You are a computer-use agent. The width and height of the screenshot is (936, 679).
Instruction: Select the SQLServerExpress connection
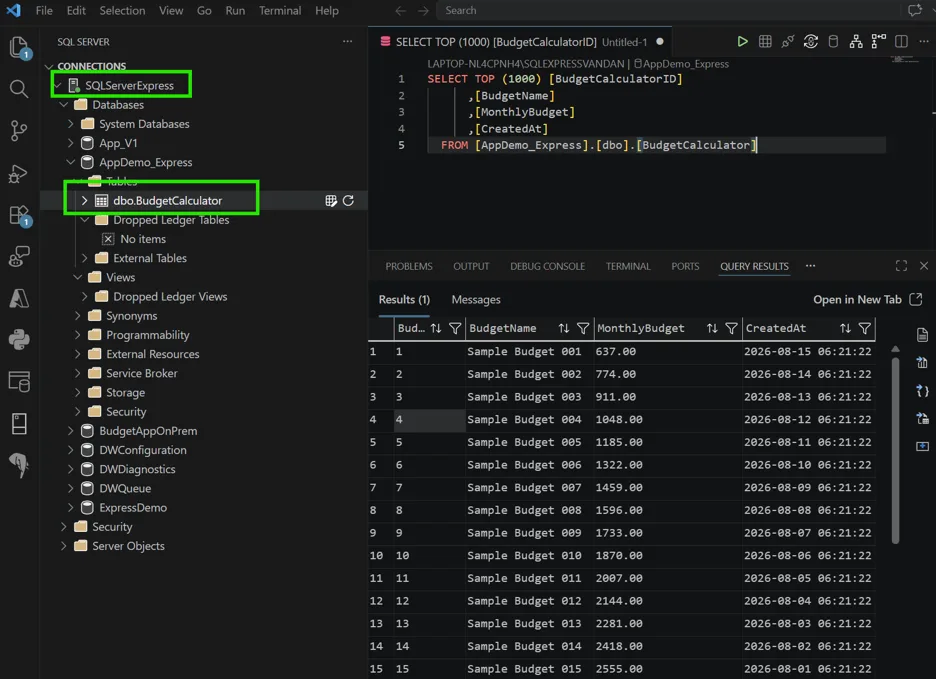tap(130, 85)
